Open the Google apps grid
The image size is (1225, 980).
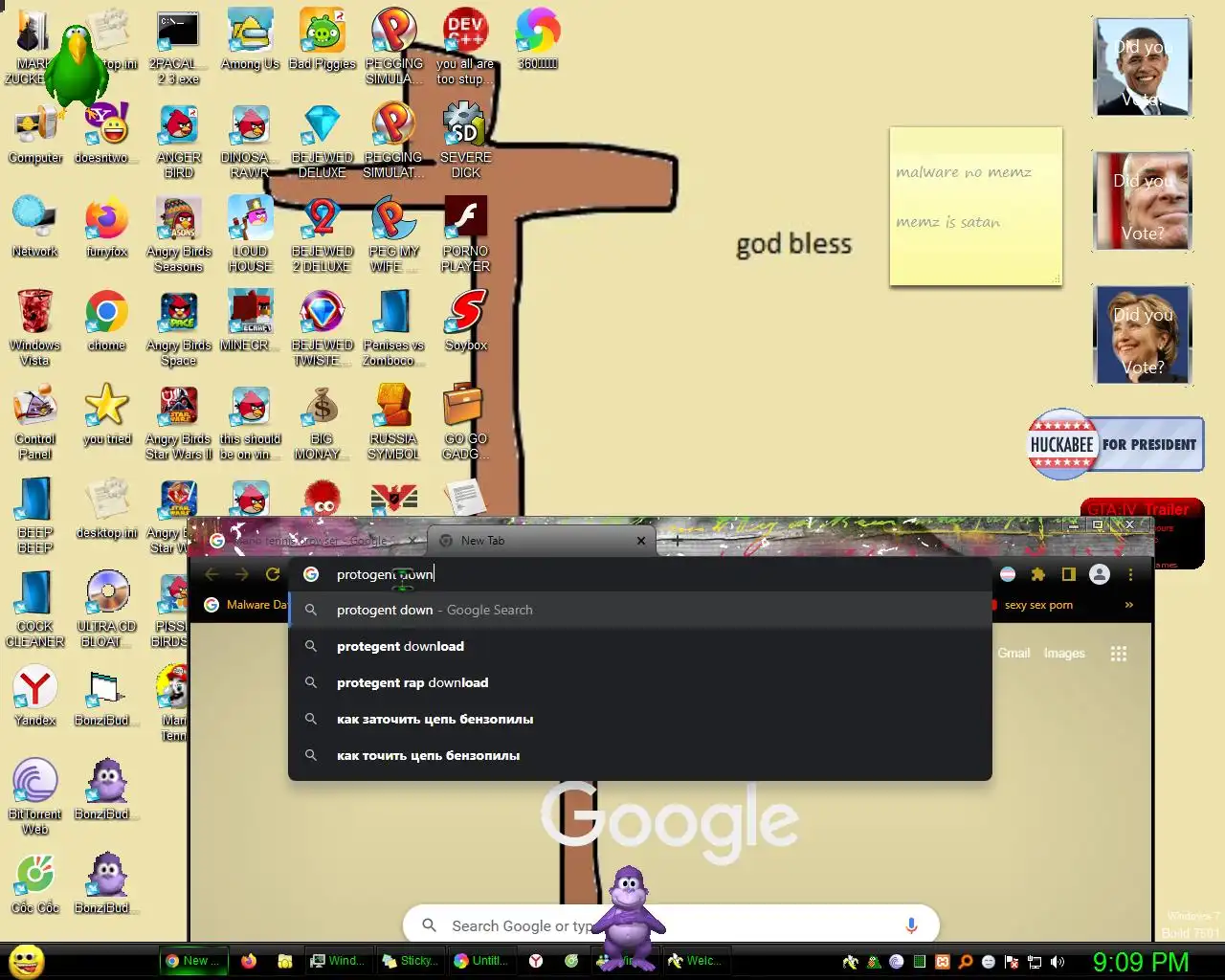click(1118, 654)
